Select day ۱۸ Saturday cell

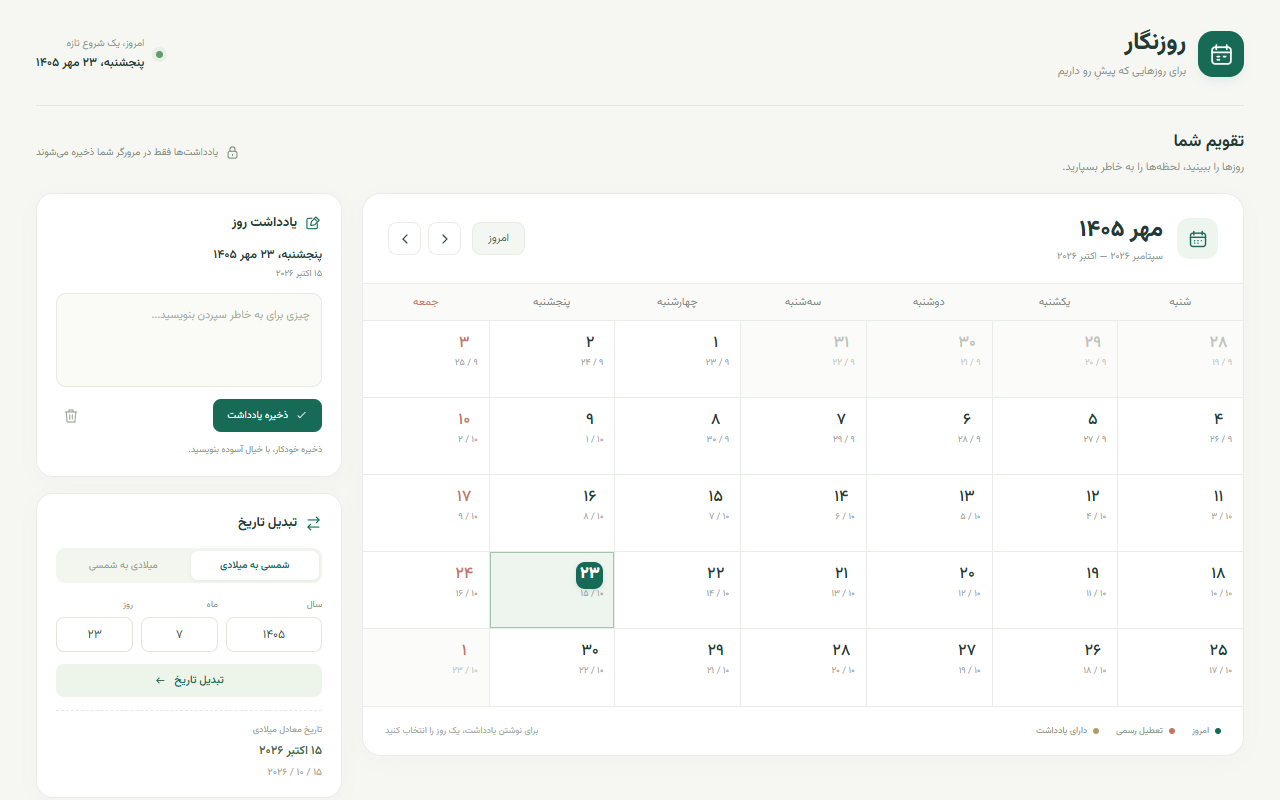1181,590
